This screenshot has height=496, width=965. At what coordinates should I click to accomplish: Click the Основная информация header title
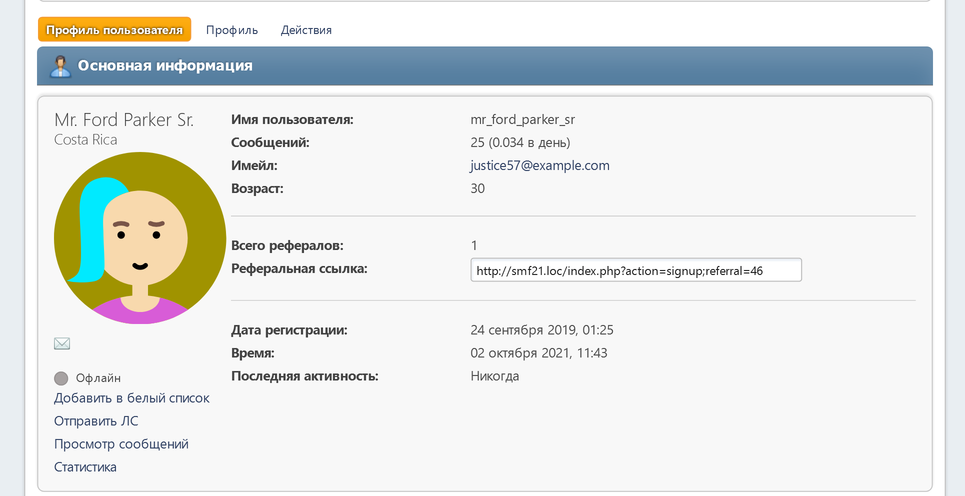(x=165, y=66)
